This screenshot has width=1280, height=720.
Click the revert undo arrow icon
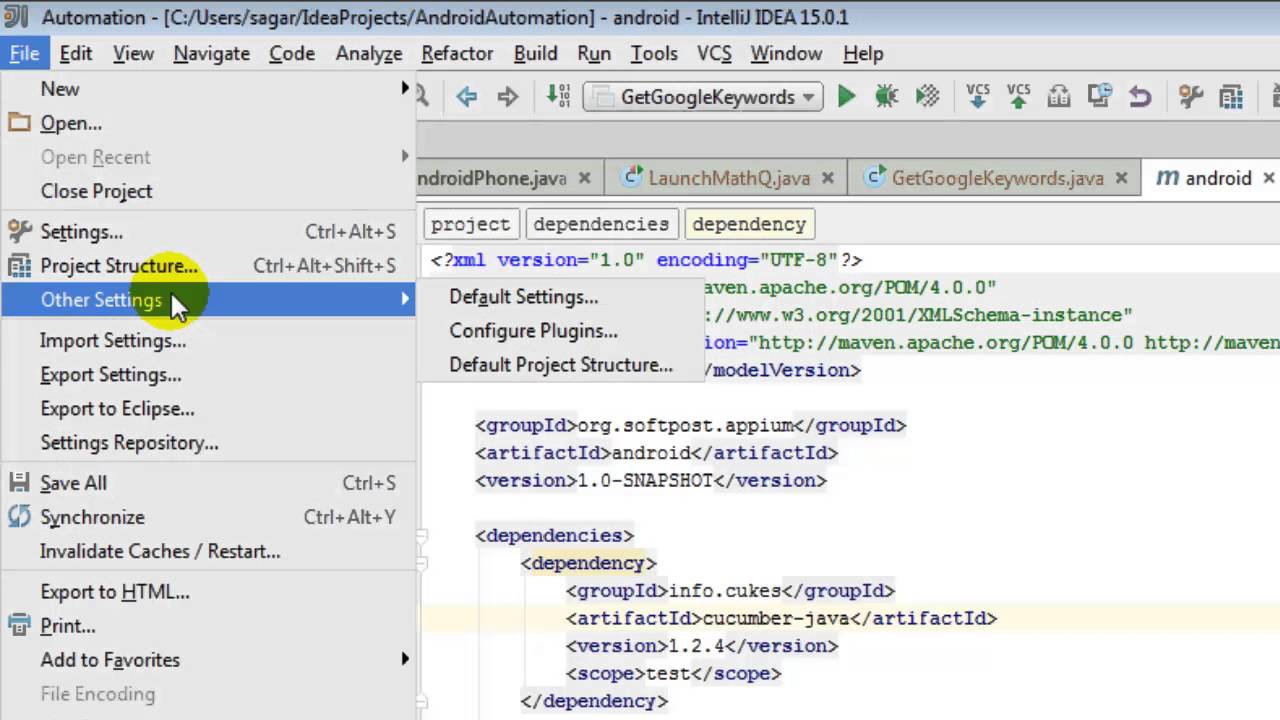(x=1140, y=97)
